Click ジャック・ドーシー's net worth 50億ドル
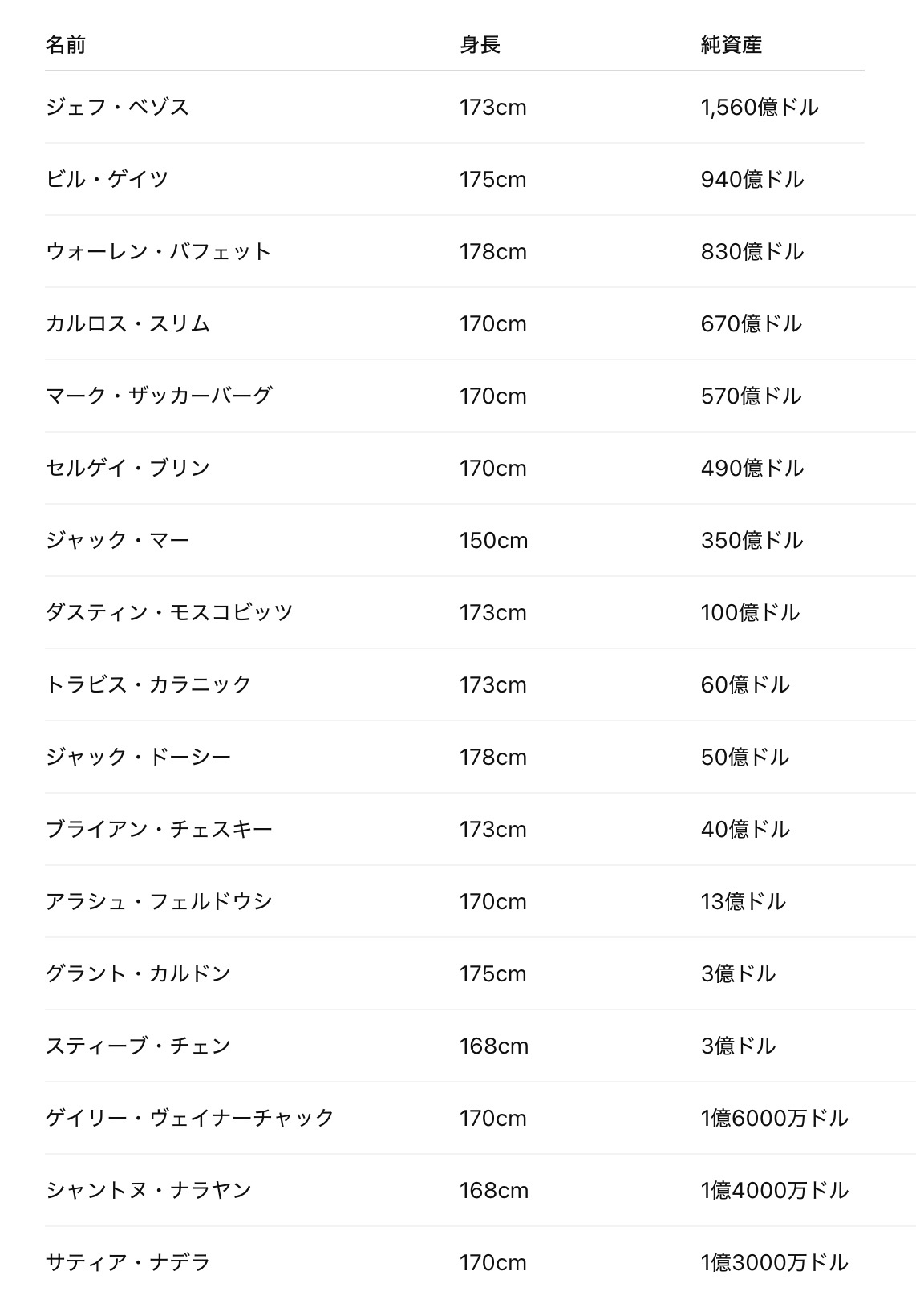The image size is (916, 1316). click(745, 757)
